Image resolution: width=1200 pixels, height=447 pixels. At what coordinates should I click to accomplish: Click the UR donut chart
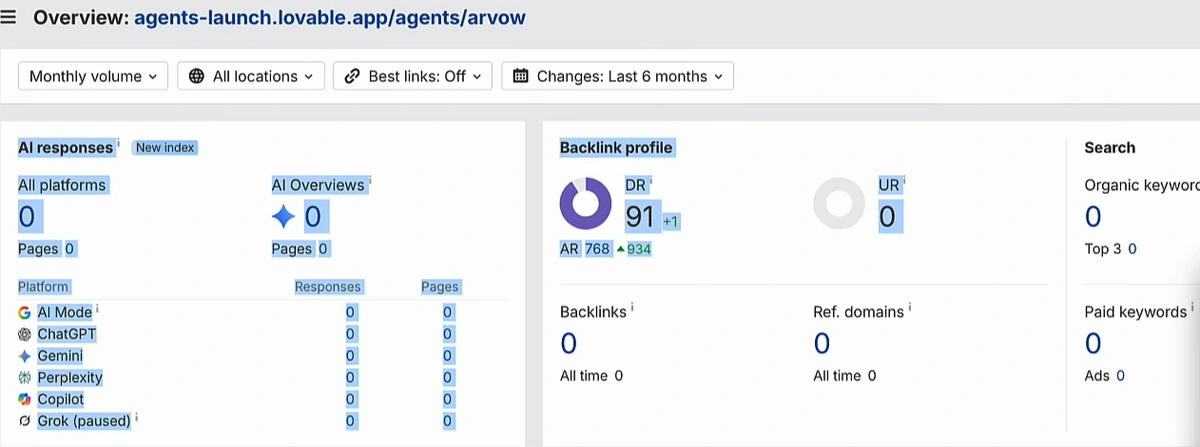pos(839,204)
